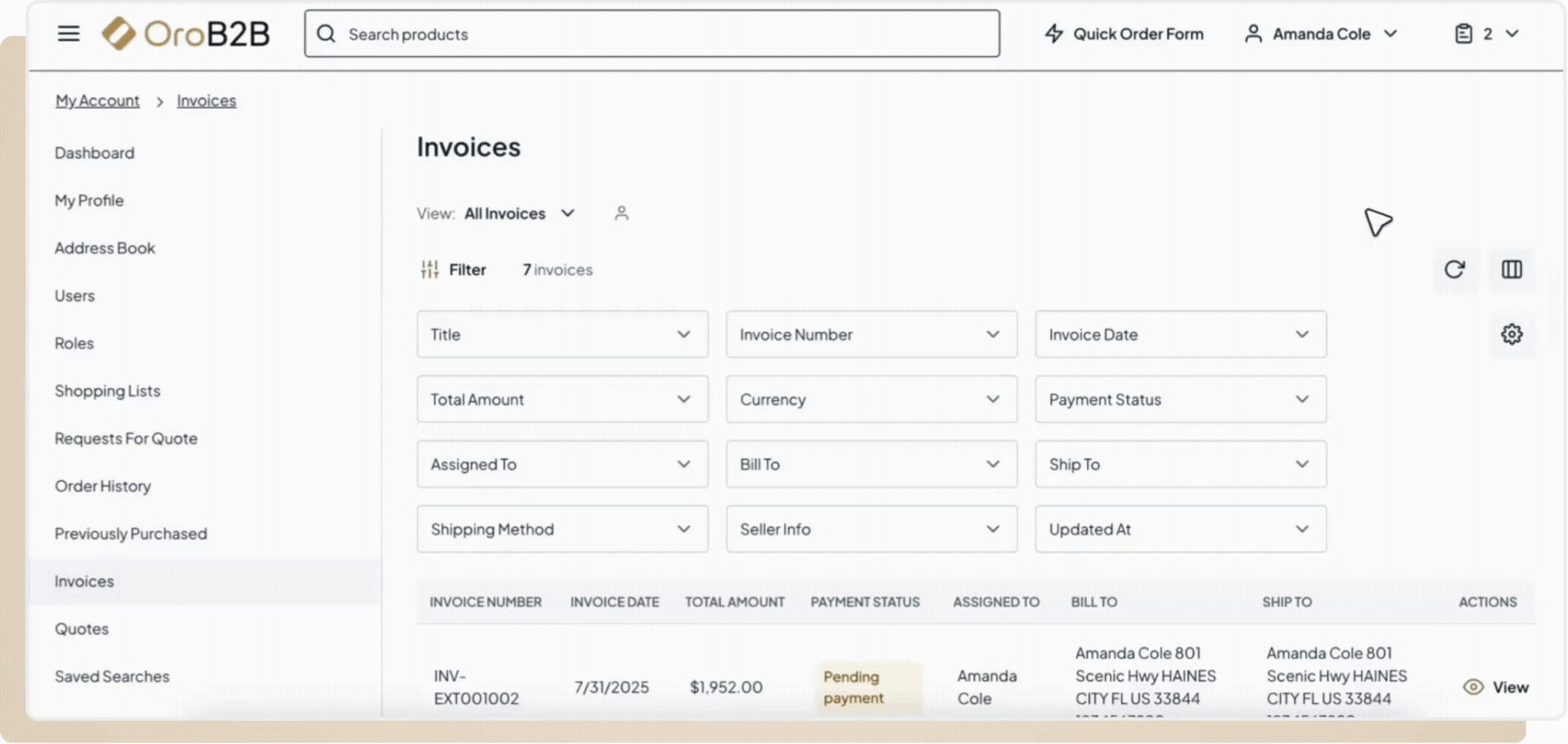Sort by the Invoice Number column header
This screenshot has width=1568, height=744.
(x=486, y=602)
